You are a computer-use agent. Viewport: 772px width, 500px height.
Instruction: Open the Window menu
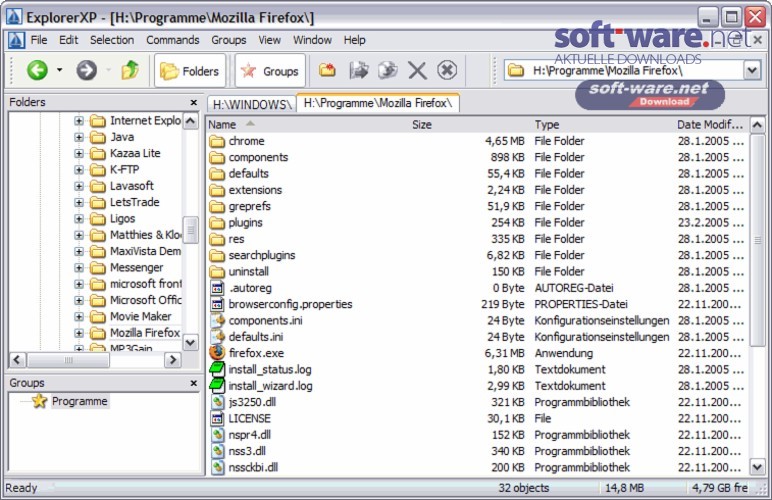(x=312, y=40)
